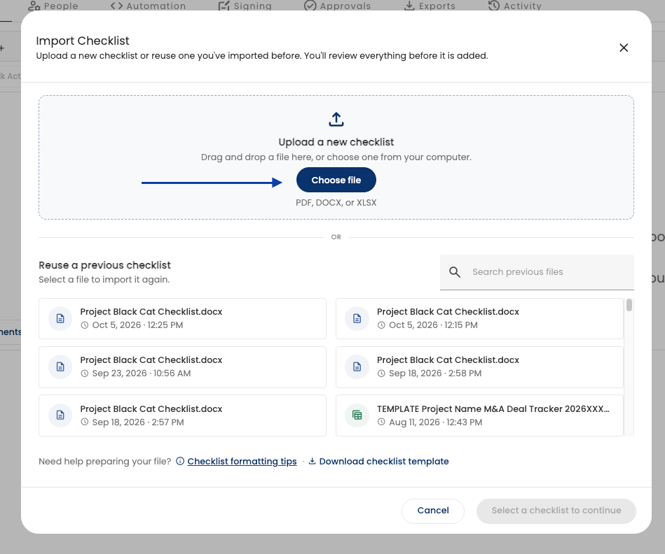Click Select a checklist to continue button
The image size is (665, 554).
coord(556,511)
